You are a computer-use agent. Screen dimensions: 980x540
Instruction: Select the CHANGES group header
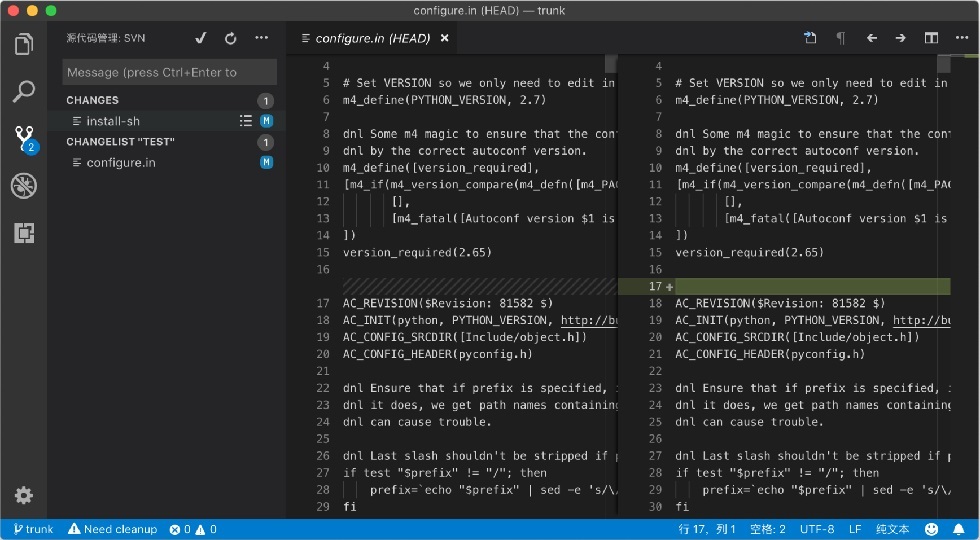click(x=92, y=100)
